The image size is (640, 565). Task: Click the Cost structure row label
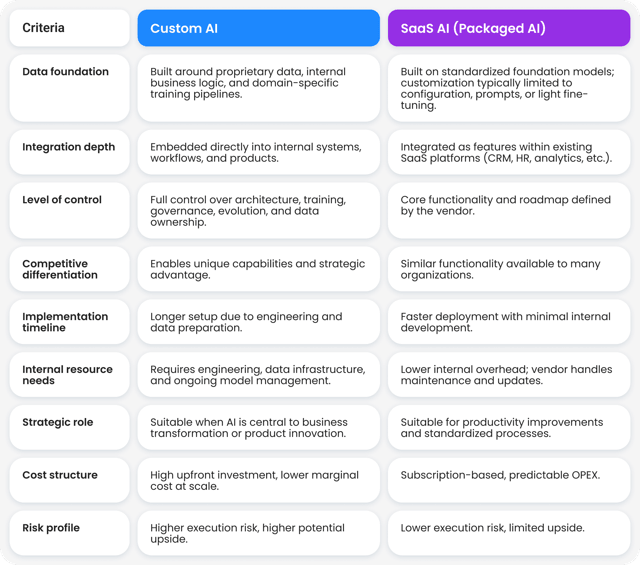60,475
